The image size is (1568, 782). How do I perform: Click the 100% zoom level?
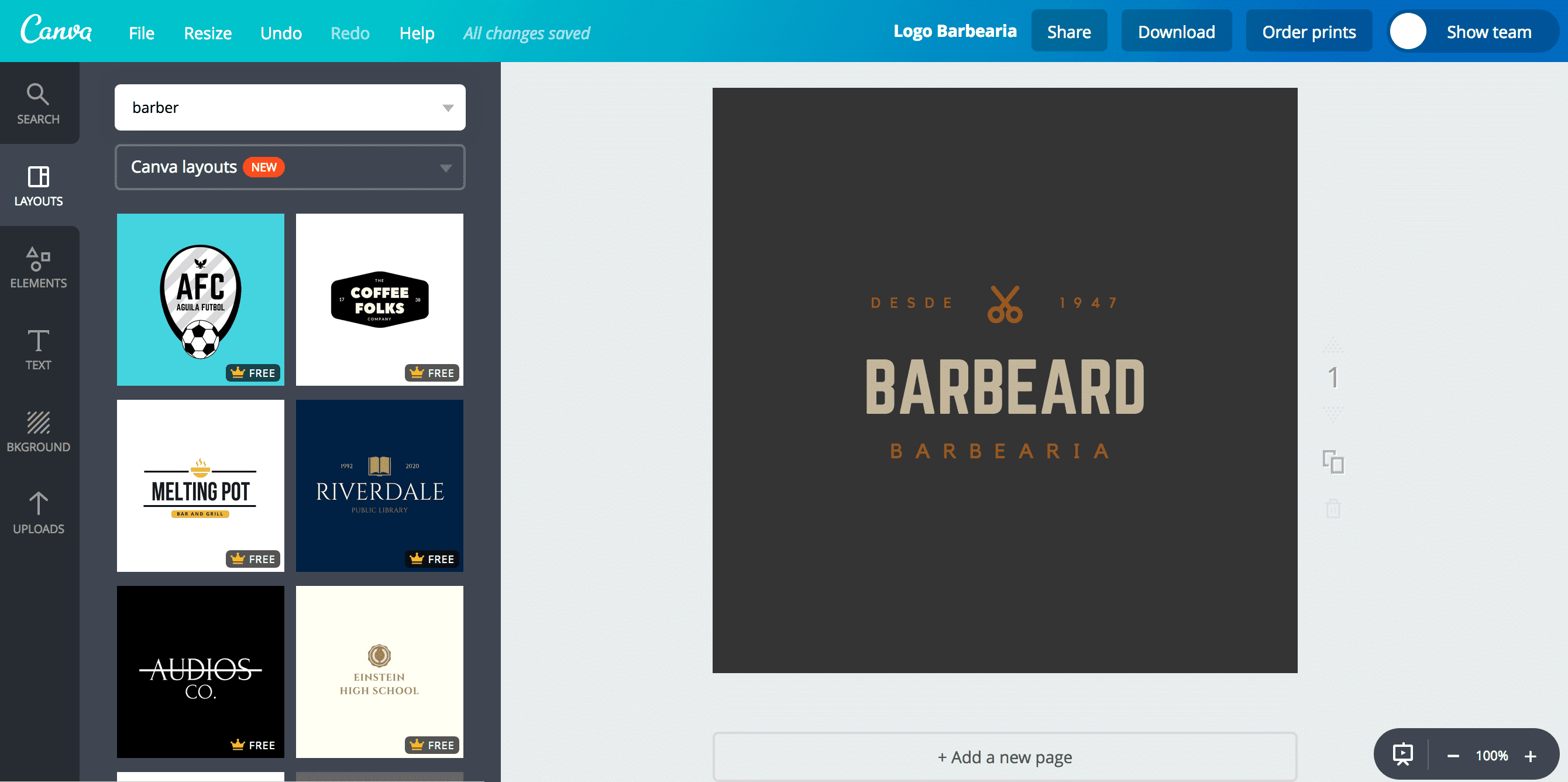coord(1492,756)
